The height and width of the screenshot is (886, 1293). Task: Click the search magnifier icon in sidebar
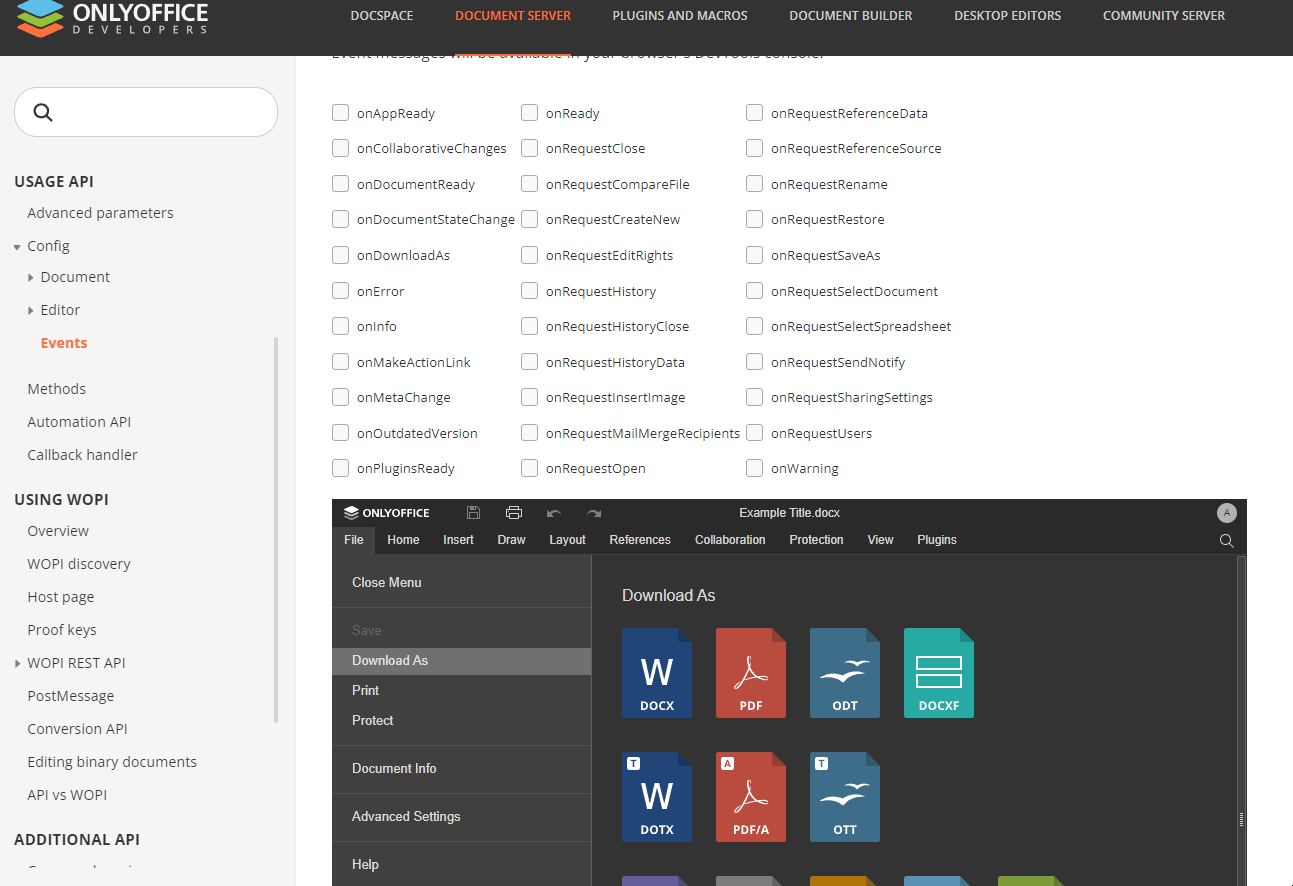[43, 112]
